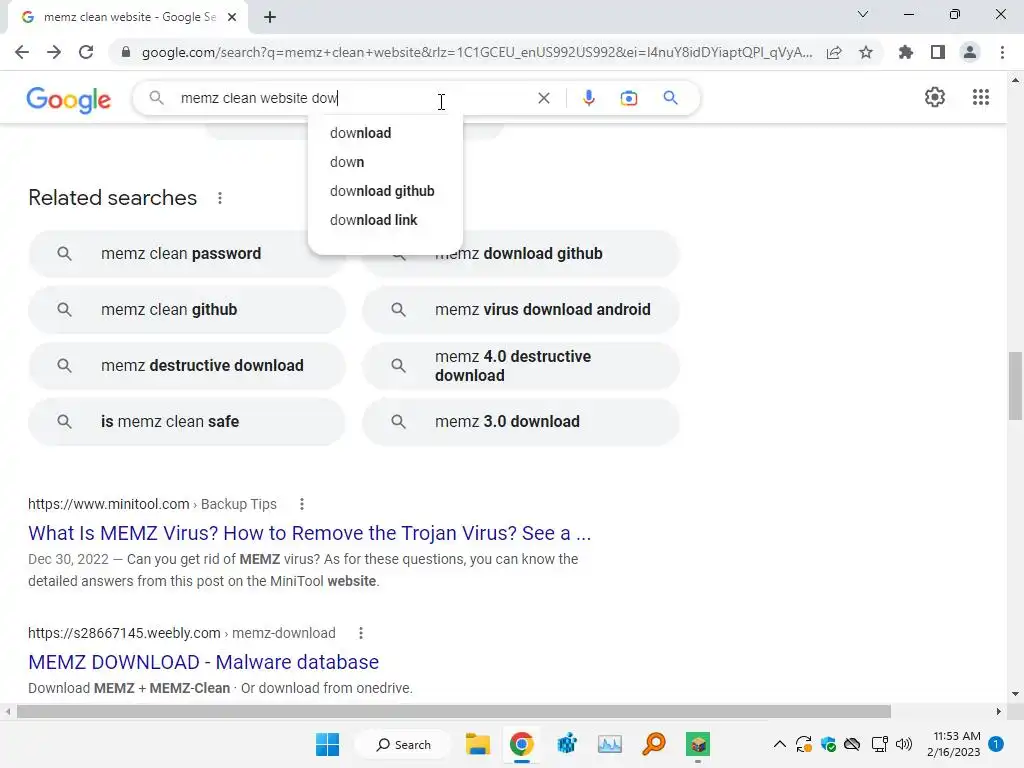Open the orange magnifier taskbar app
Viewport: 1024px width, 768px height.
(654, 744)
